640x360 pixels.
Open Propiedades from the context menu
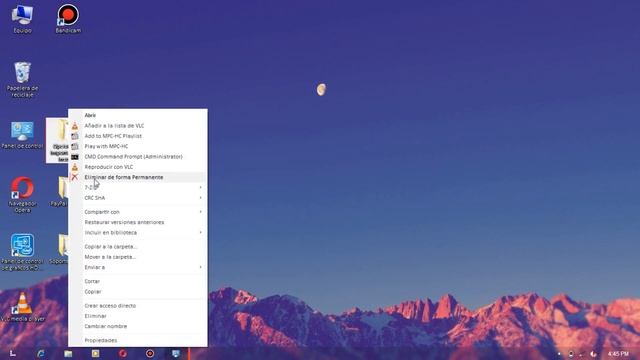(138, 340)
